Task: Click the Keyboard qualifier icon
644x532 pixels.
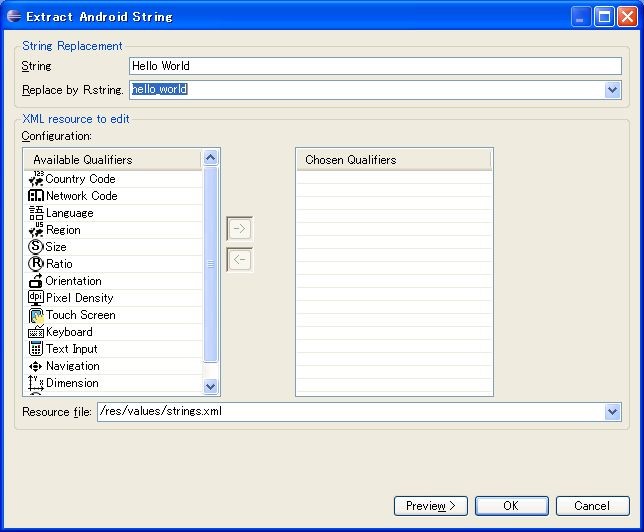Action: pyautogui.click(x=36, y=332)
